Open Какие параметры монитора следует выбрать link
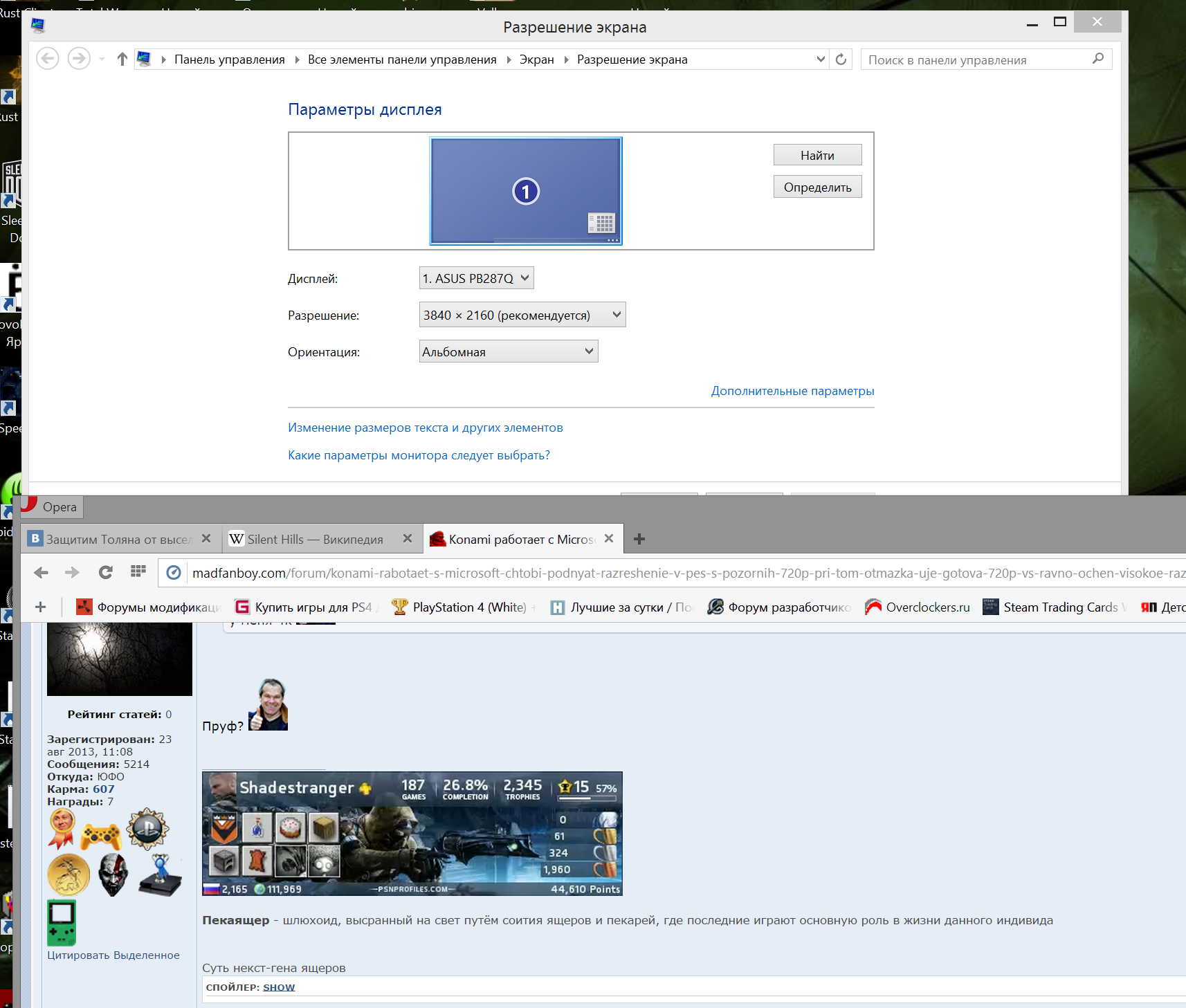Screen dimensions: 1186x1008 pos(419,455)
